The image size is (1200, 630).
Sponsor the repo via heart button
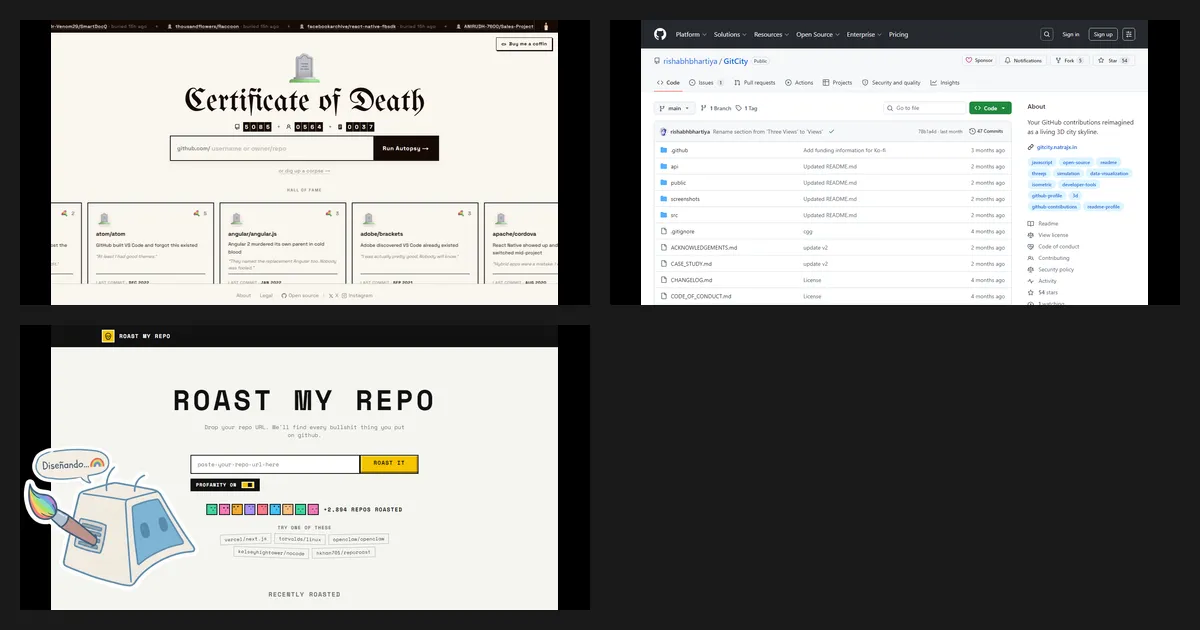coord(980,60)
